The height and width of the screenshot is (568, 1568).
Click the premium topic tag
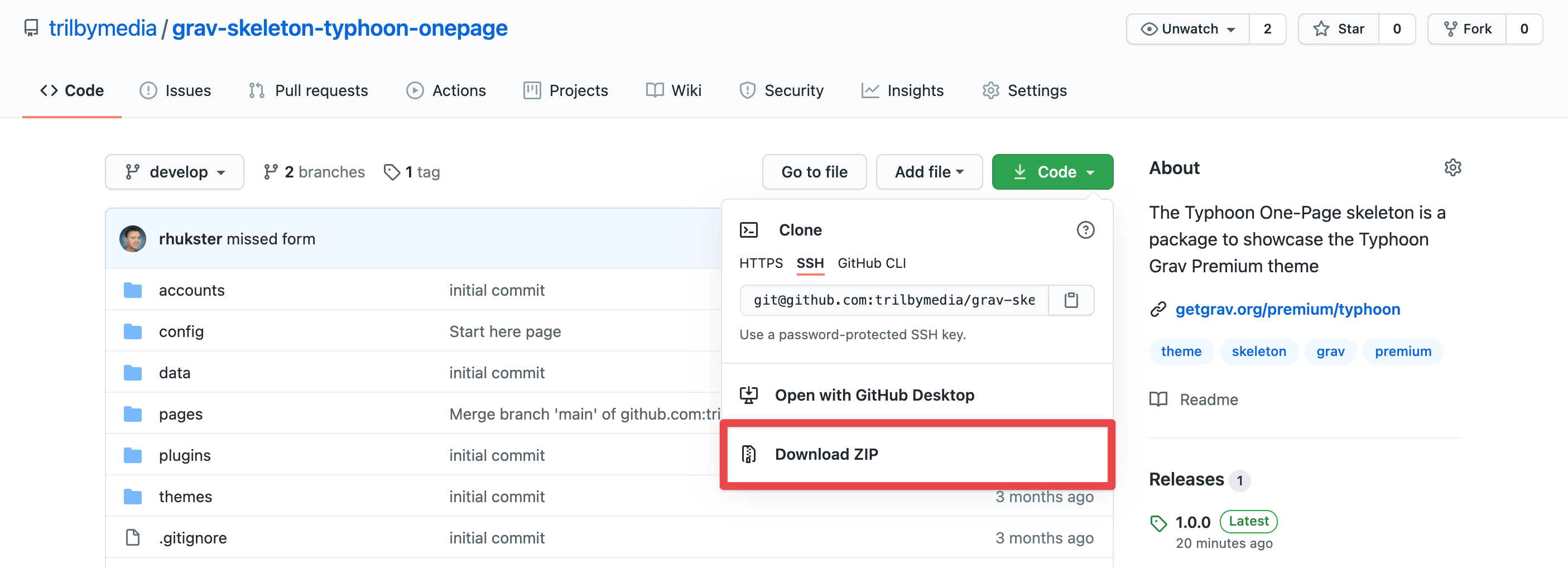[x=1403, y=352]
